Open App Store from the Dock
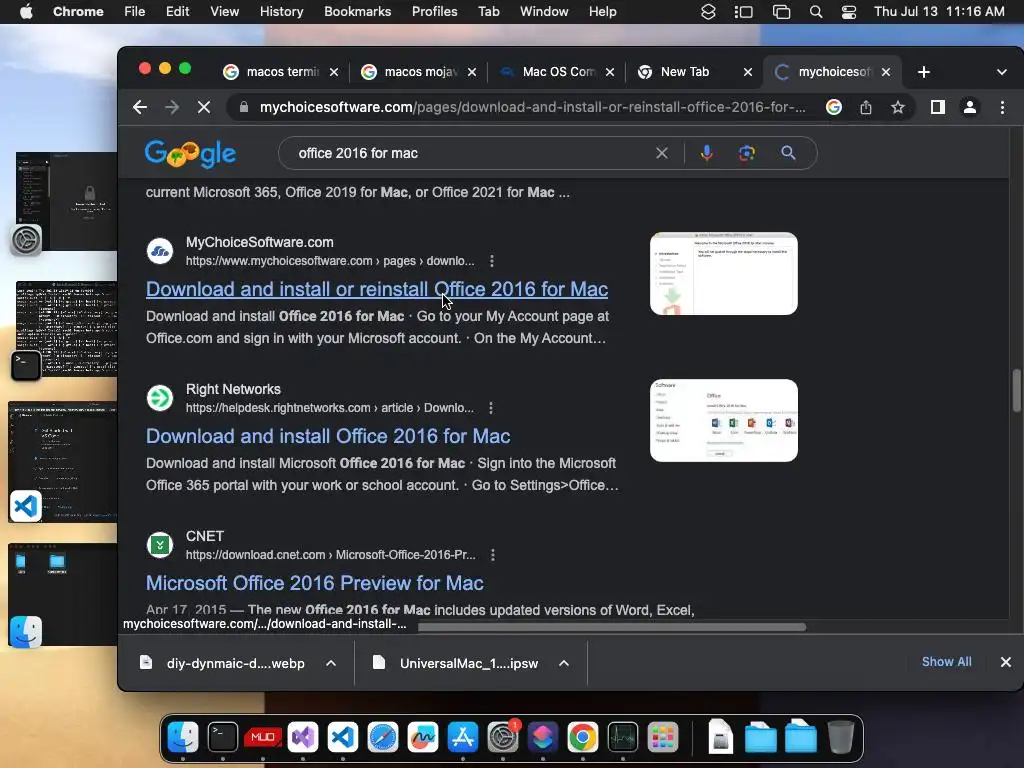The height and width of the screenshot is (768, 1024). coord(462,737)
